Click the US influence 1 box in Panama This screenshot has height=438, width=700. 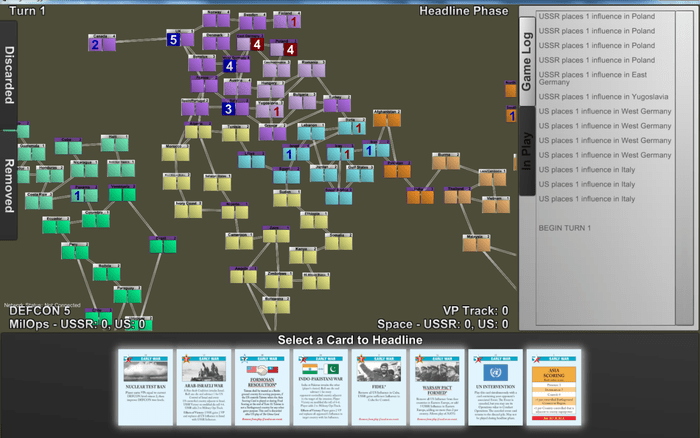pyautogui.click(x=77, y=196)
